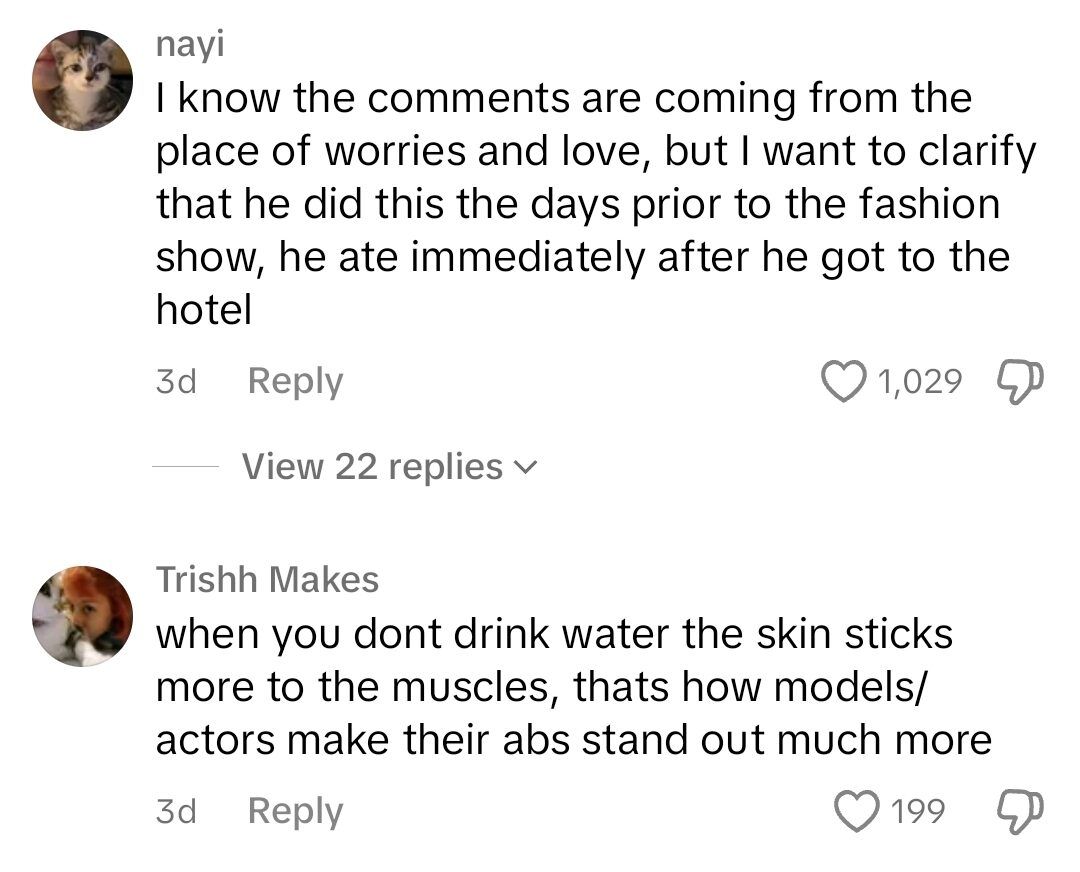The width and height of the screenshot is (1080, 872).
Task: Expand the 22 replies chevron arrow
Action: (x=525, y=468)
